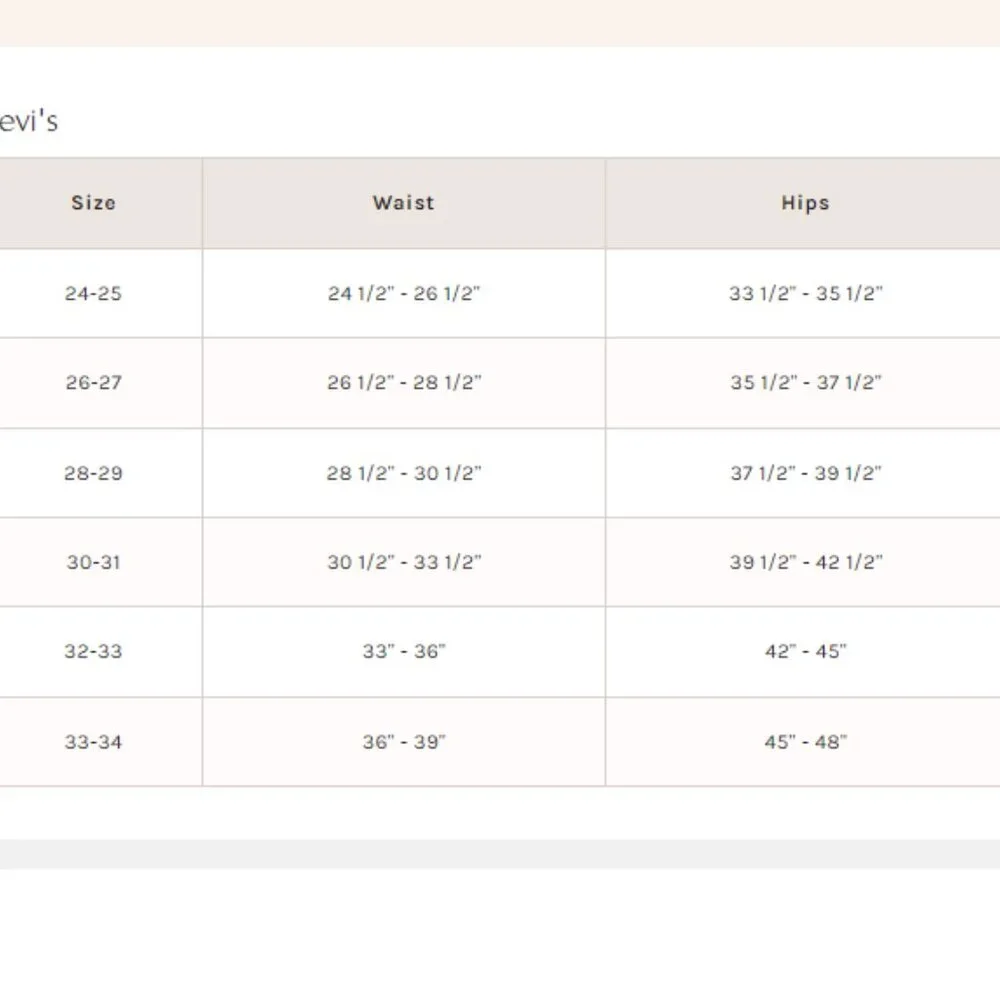Image resolution: width=1000 pixels, height=1000 pixels.
Task: Click the Levi's heading text
Action: click(x=28, y=121)
